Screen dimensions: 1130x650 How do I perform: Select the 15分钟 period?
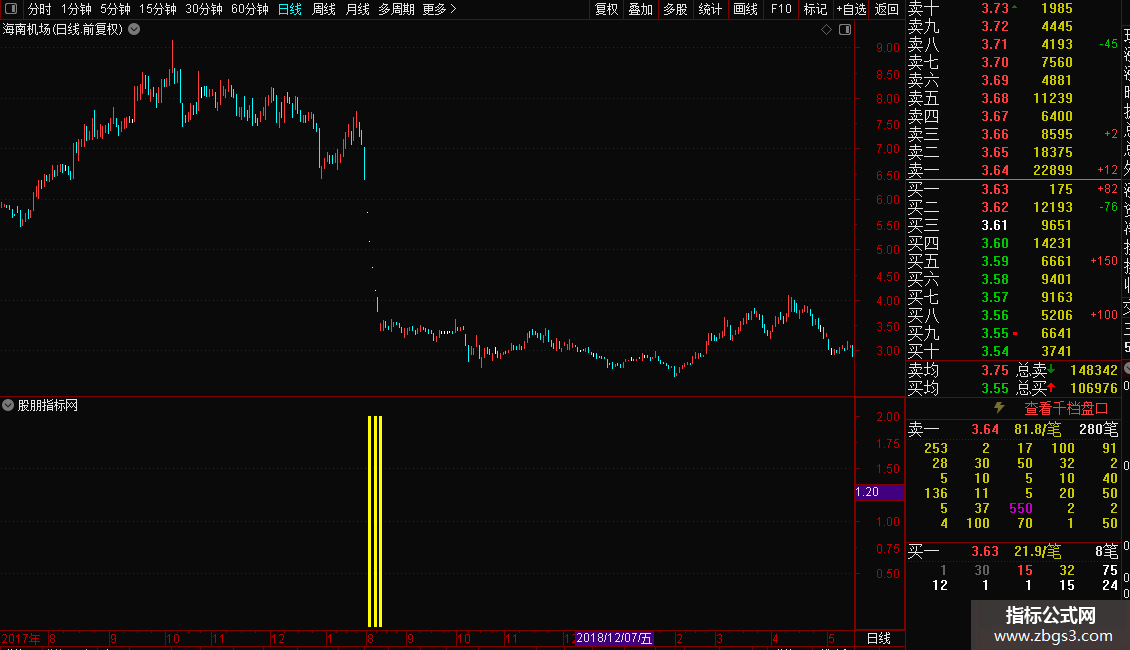[158, 9]
